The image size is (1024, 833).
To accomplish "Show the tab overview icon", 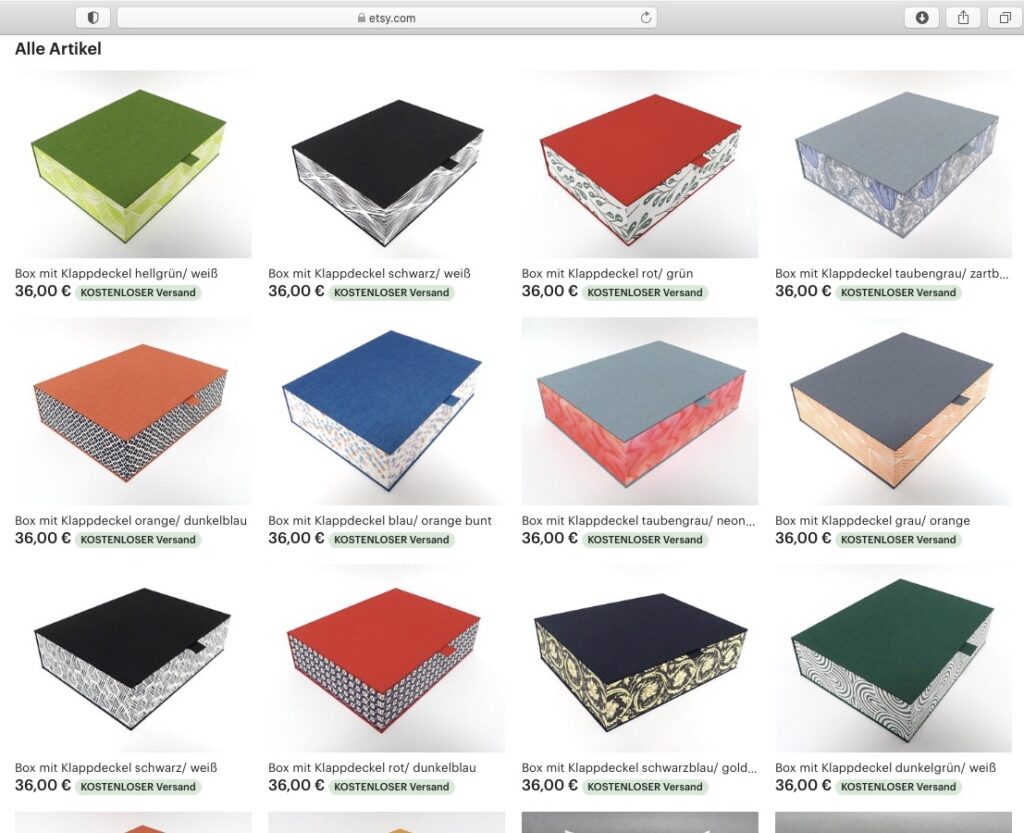I will click(1005, 18).
